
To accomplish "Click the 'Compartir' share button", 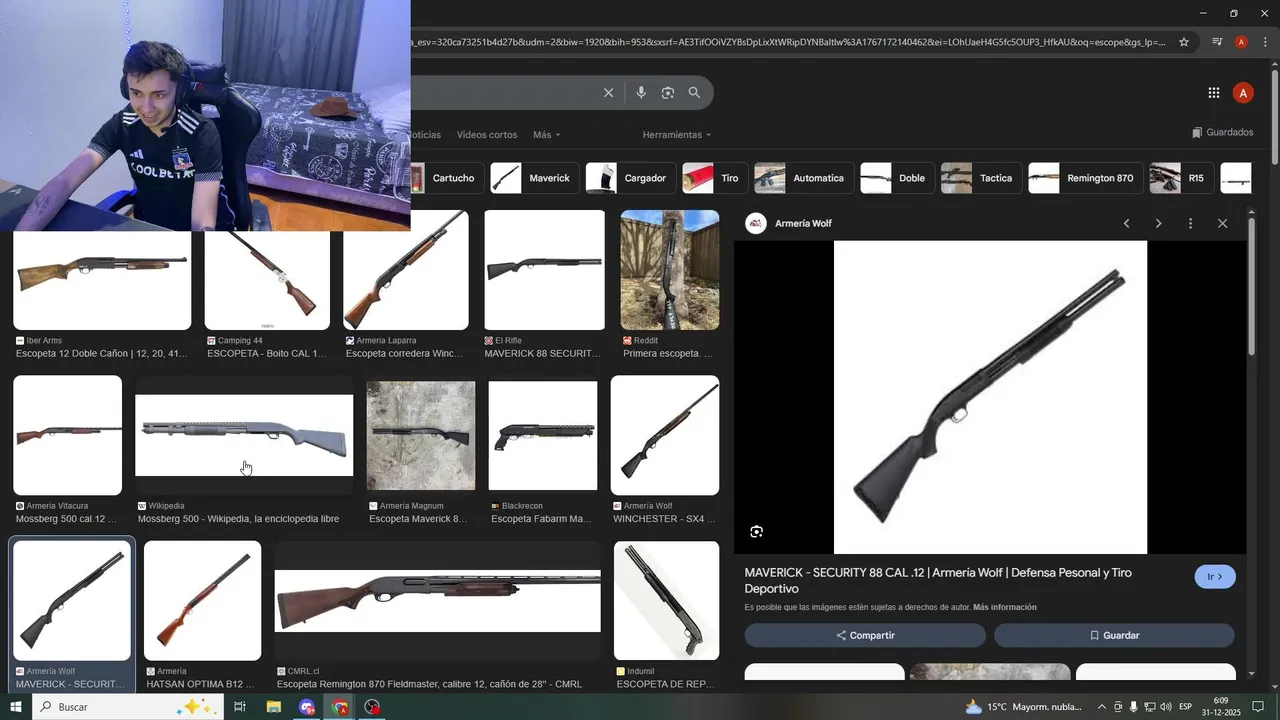I will click(x=865, y=635).
